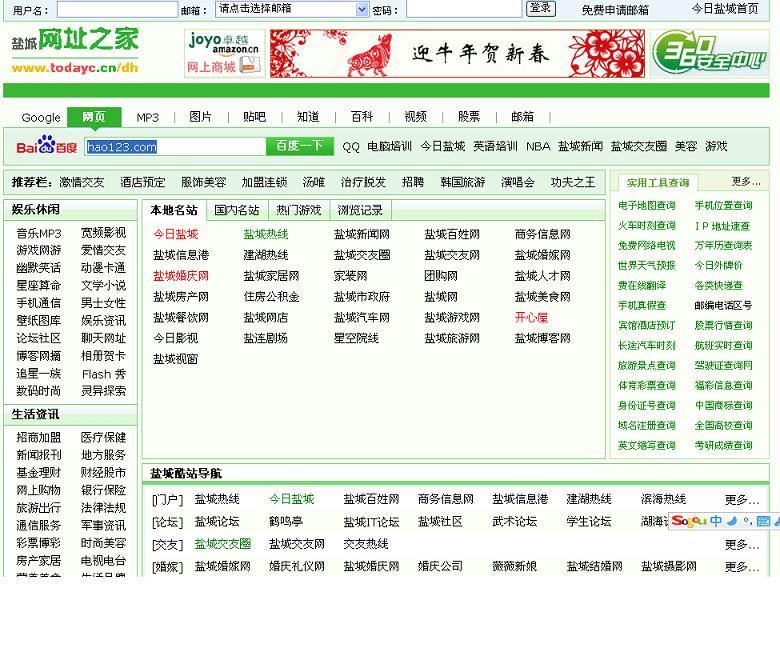780x664 pixels.
Task: Open 音乐MP3 category link
Action: point(39,233)
